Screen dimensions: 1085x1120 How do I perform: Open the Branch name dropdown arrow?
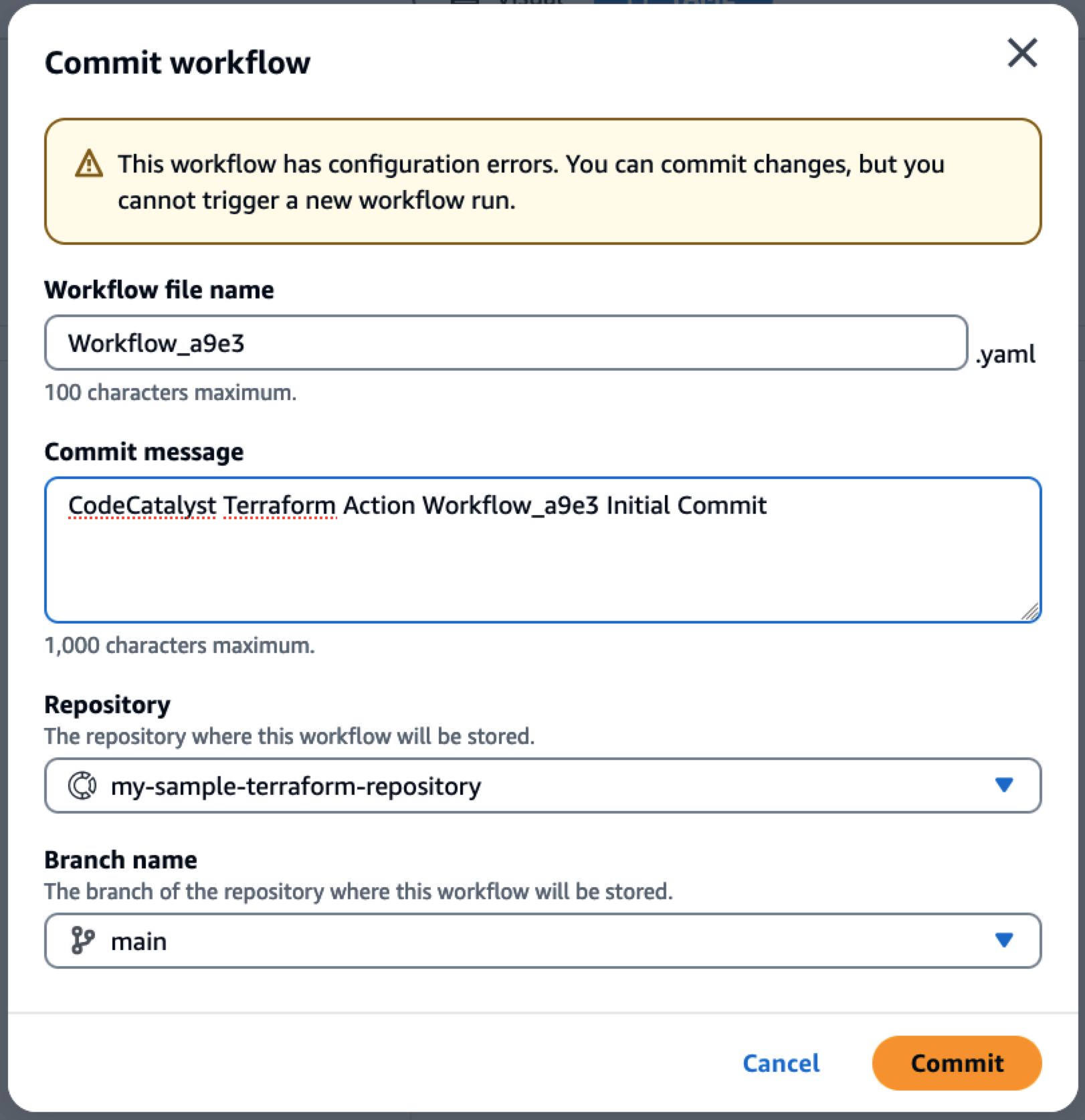(x=1004, y=941)
